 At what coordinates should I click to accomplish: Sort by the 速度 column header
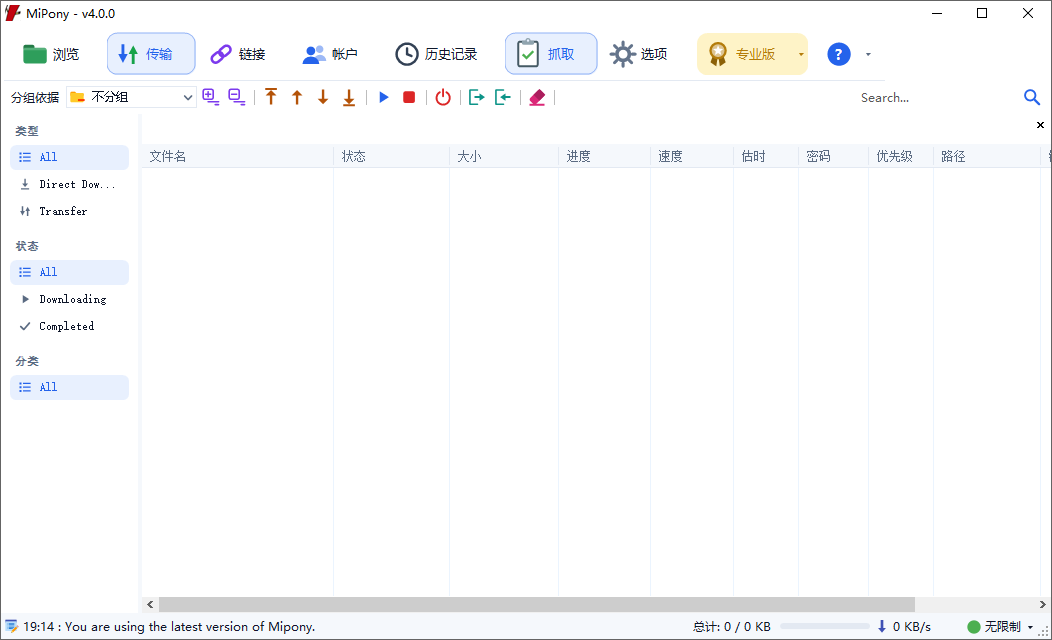click(x=692, y=156)
